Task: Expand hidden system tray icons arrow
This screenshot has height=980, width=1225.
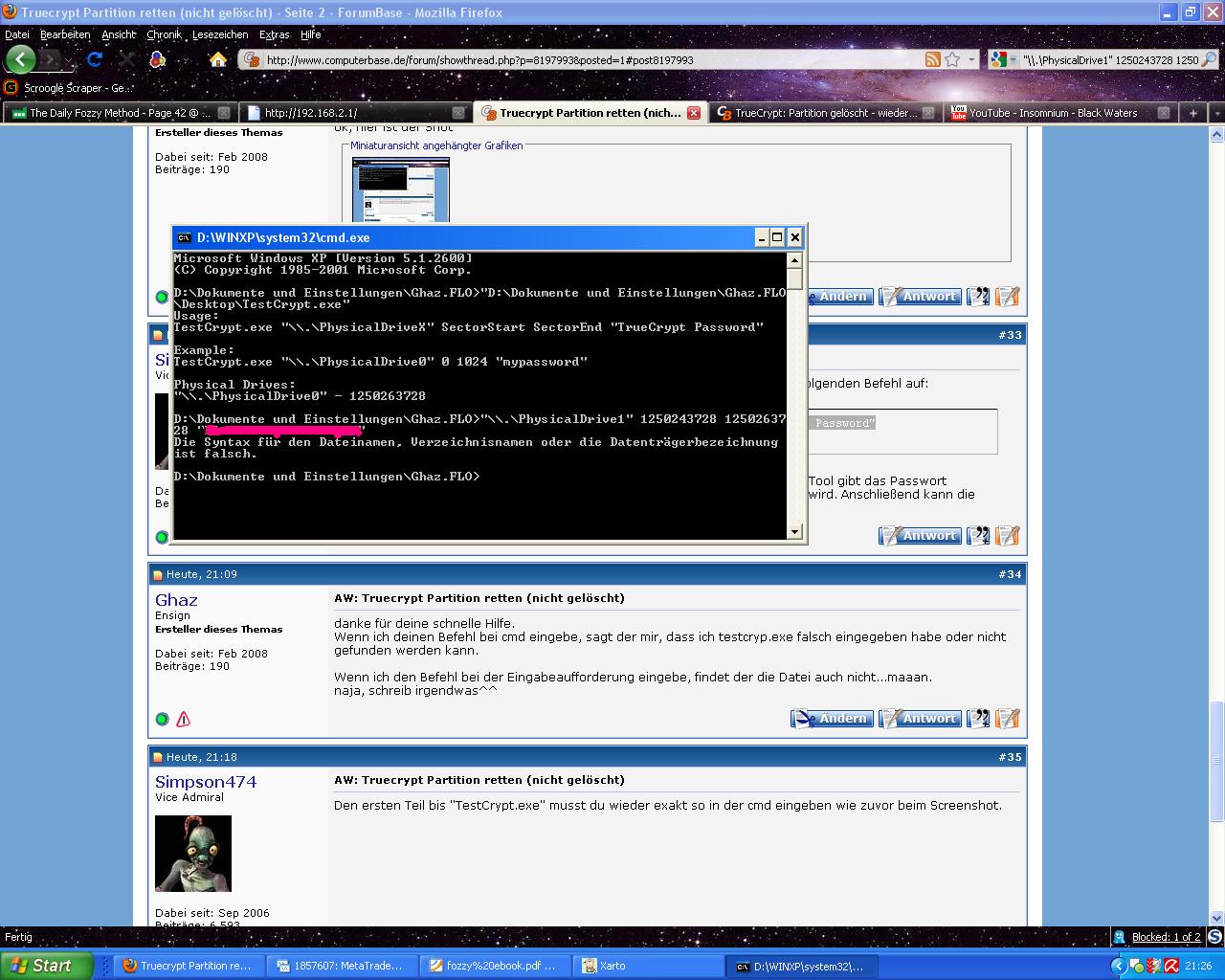Action: [x=1119, y=966]
